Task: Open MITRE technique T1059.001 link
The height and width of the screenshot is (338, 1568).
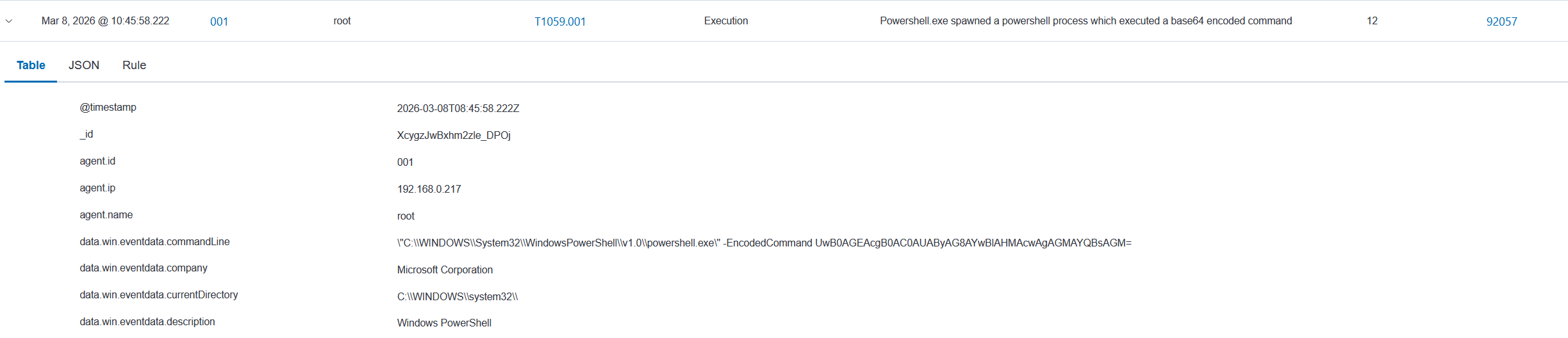Action: (x=560, y=22)
